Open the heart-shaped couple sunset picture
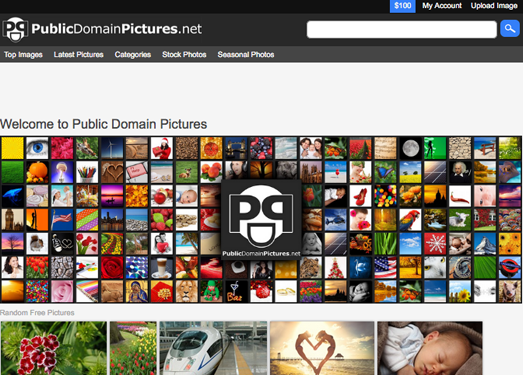This screenshot has width=523, height=375. click(x=322, y=348)
